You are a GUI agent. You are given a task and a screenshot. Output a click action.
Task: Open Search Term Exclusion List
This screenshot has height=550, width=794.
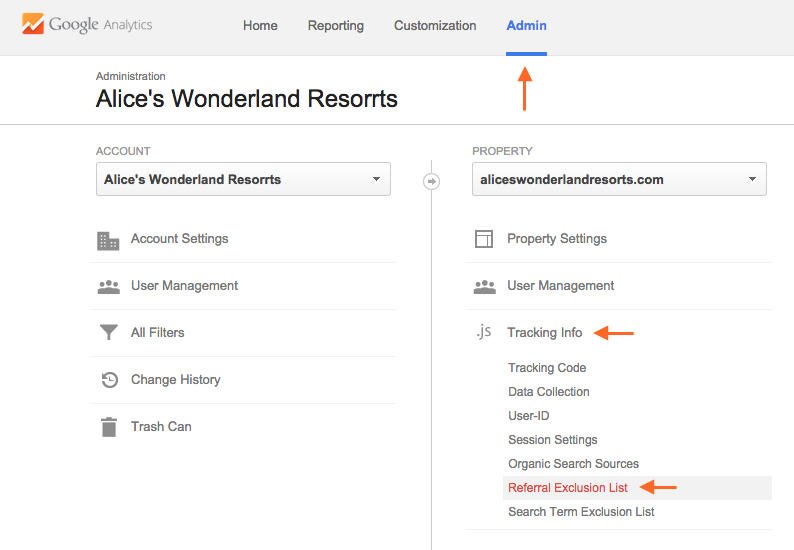581,512
